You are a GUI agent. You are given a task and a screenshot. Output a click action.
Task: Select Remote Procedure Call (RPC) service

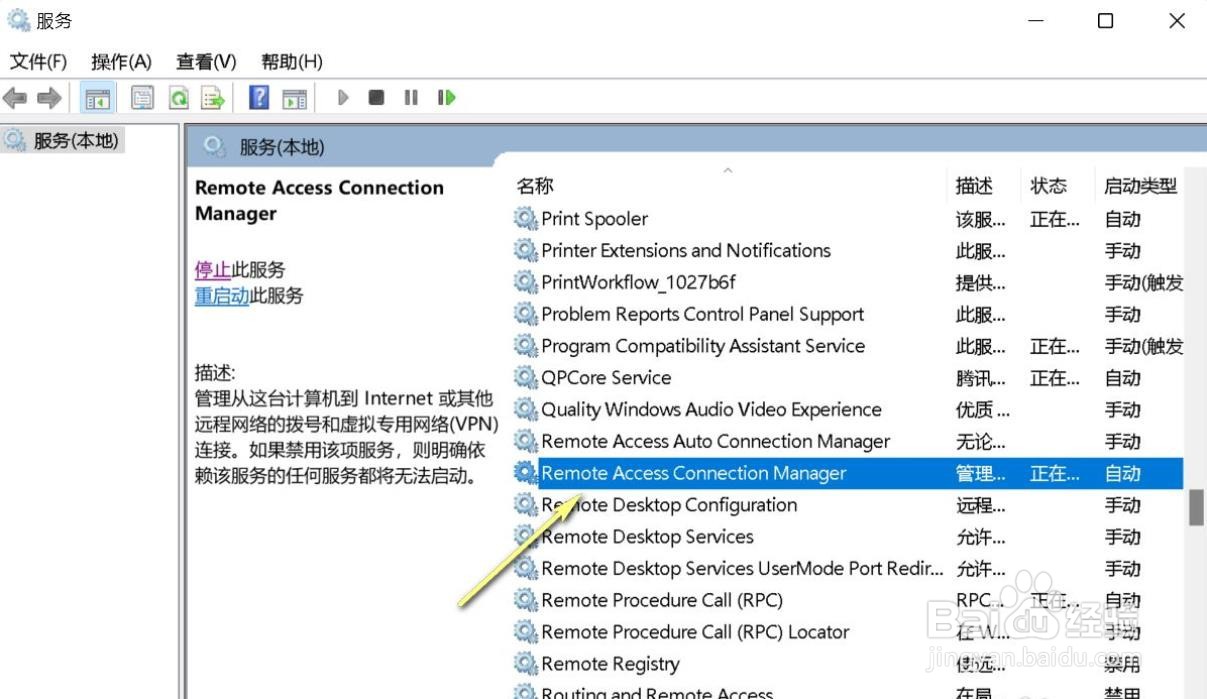click(847, 601)
